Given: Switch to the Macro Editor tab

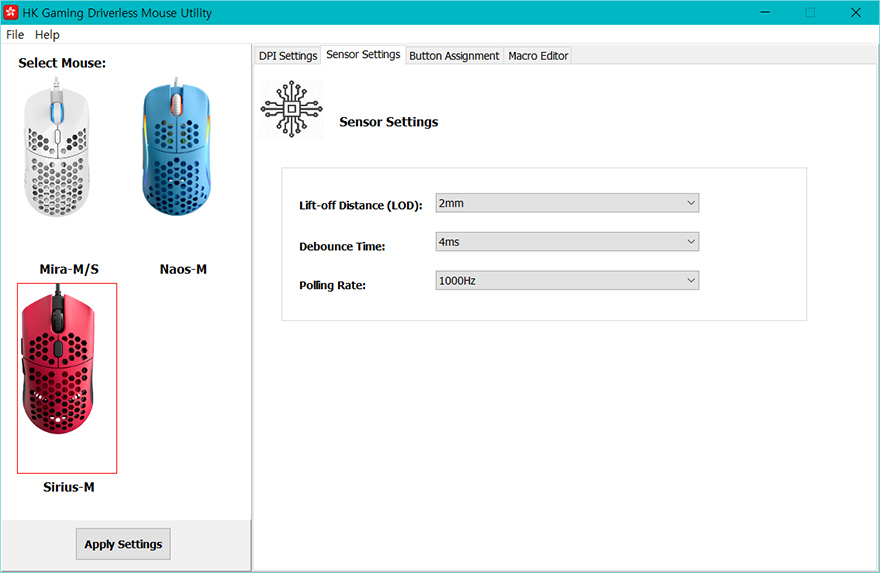Looking at the screenshot, I should pyautogui.click(x=538, y=56).
